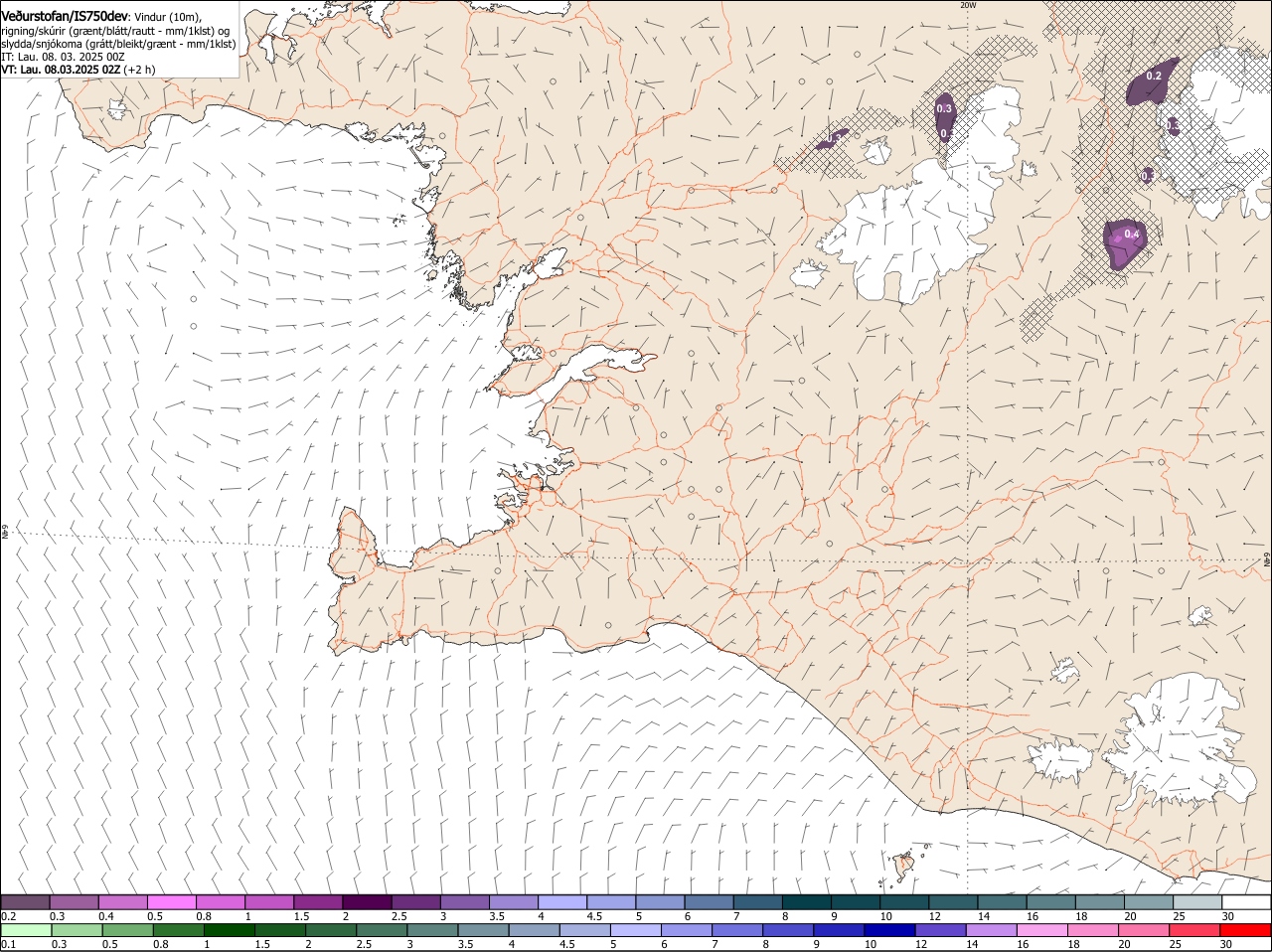
Task: Pick the dark teal 8 swatch in the upper legend row
Action: coord(806,901)
